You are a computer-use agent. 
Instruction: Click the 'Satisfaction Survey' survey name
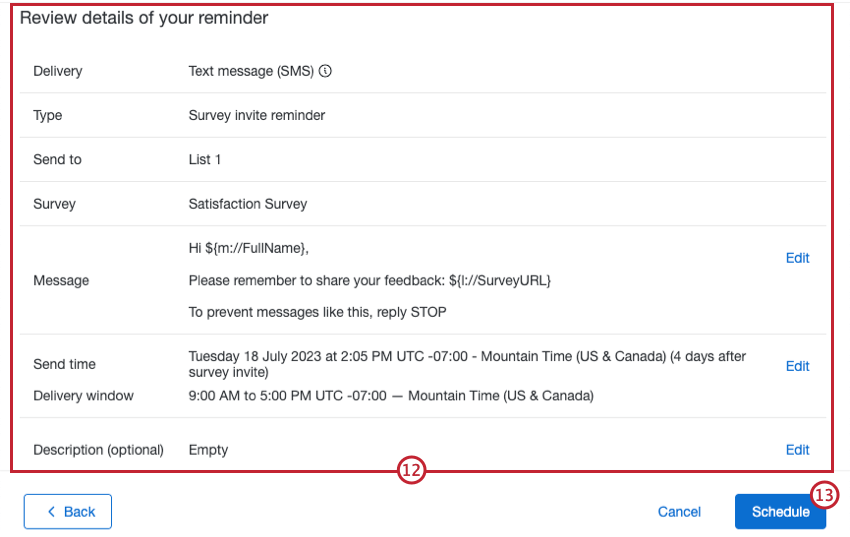coord(248,204)
